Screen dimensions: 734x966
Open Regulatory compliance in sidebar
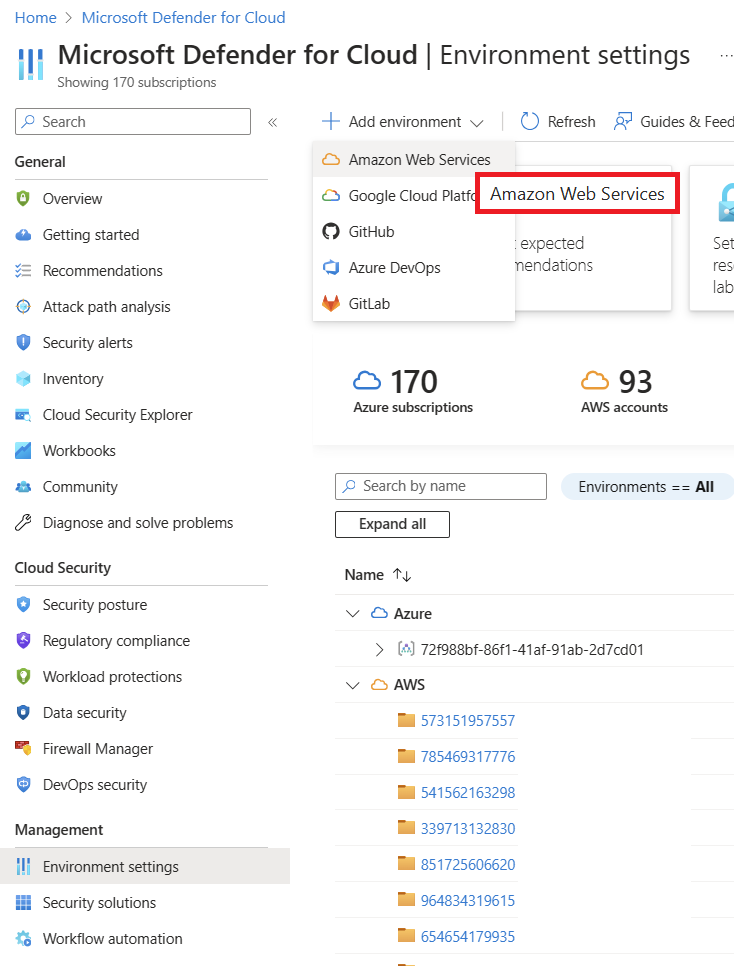tap(116, 640)
